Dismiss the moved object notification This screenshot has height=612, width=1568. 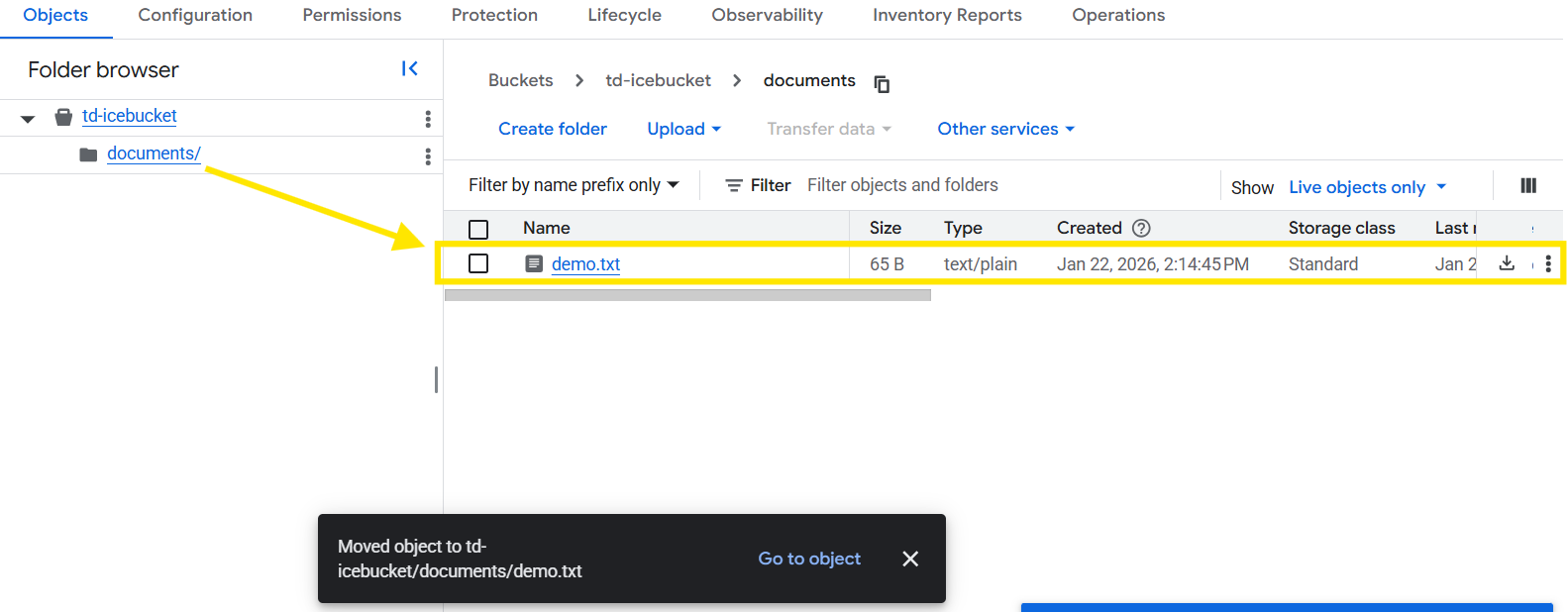tap(910, 559)
